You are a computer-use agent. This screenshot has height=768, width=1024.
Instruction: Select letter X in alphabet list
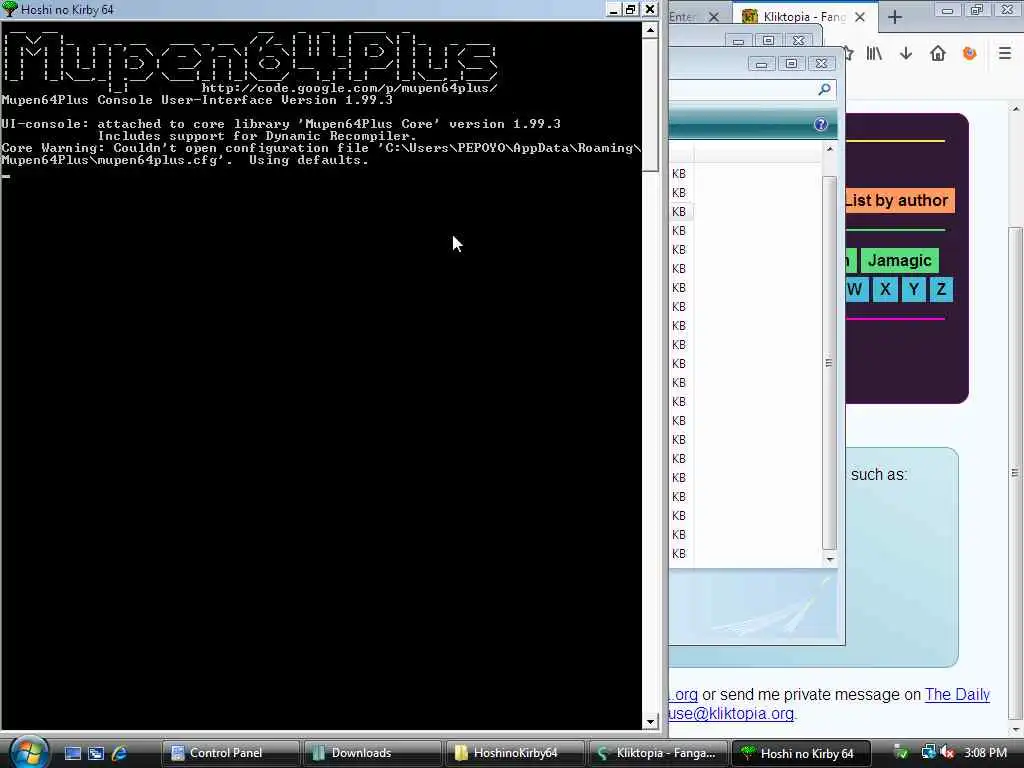[885, 289]
